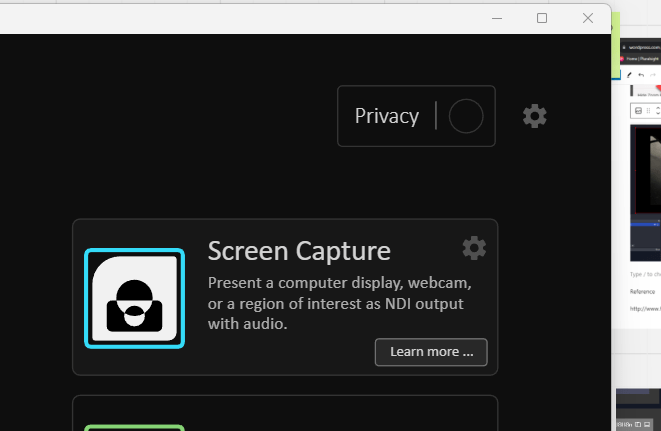Click the Learn more … button
Image resolution: width=661 pixels, height=431 pixels.
431,352
